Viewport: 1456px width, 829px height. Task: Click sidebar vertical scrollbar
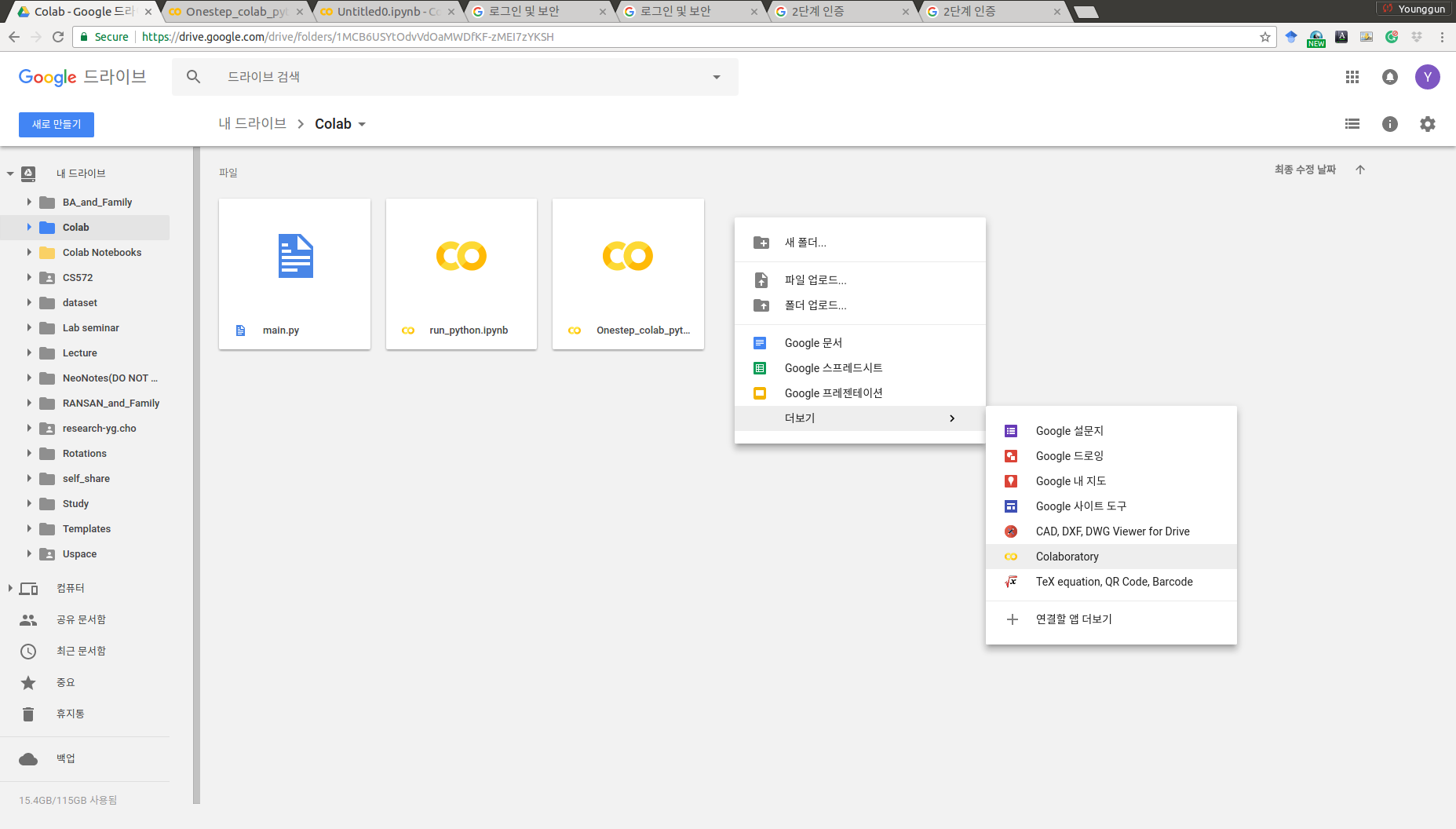pos(196,475)
